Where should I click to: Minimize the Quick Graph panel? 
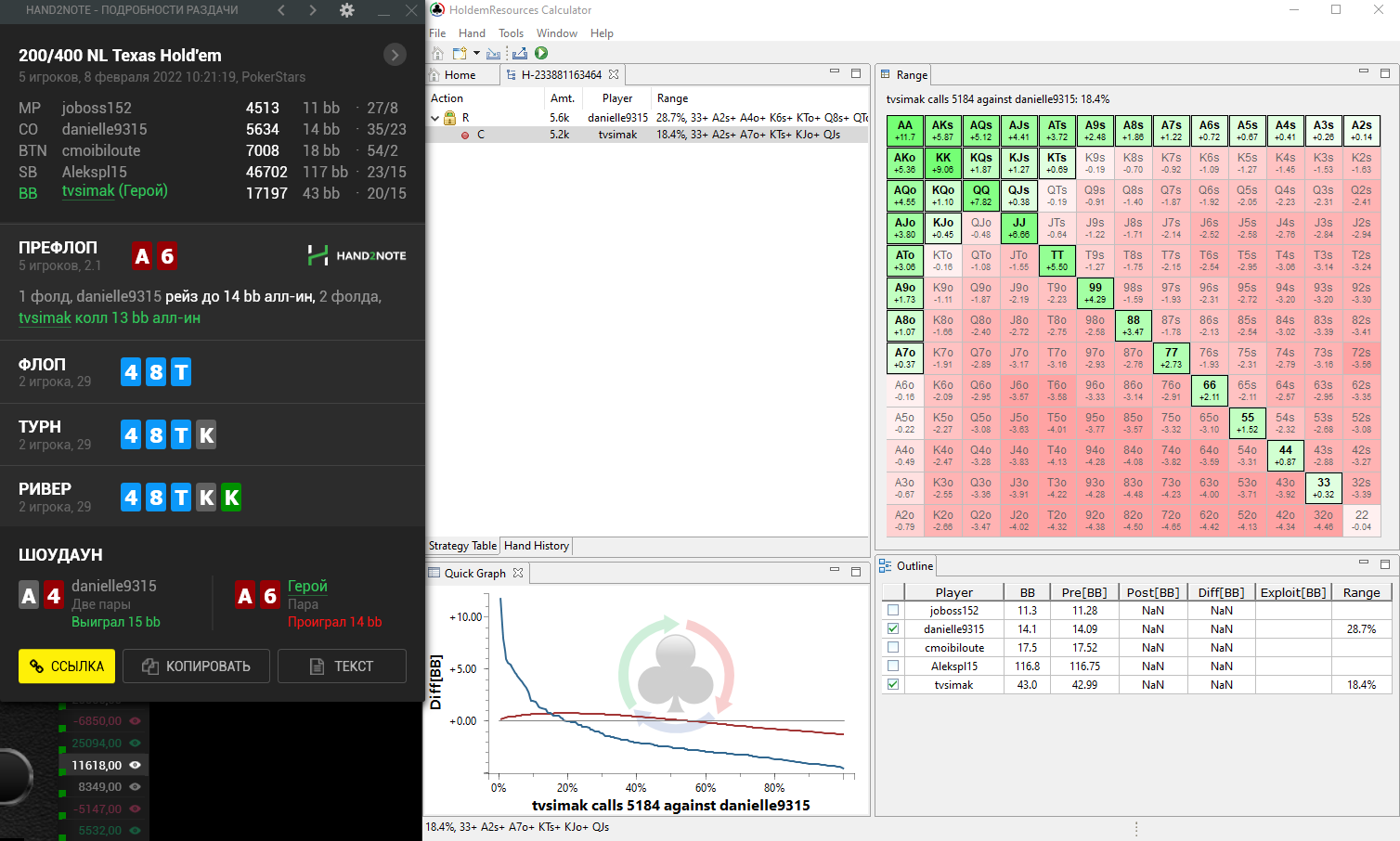point(834,570)
